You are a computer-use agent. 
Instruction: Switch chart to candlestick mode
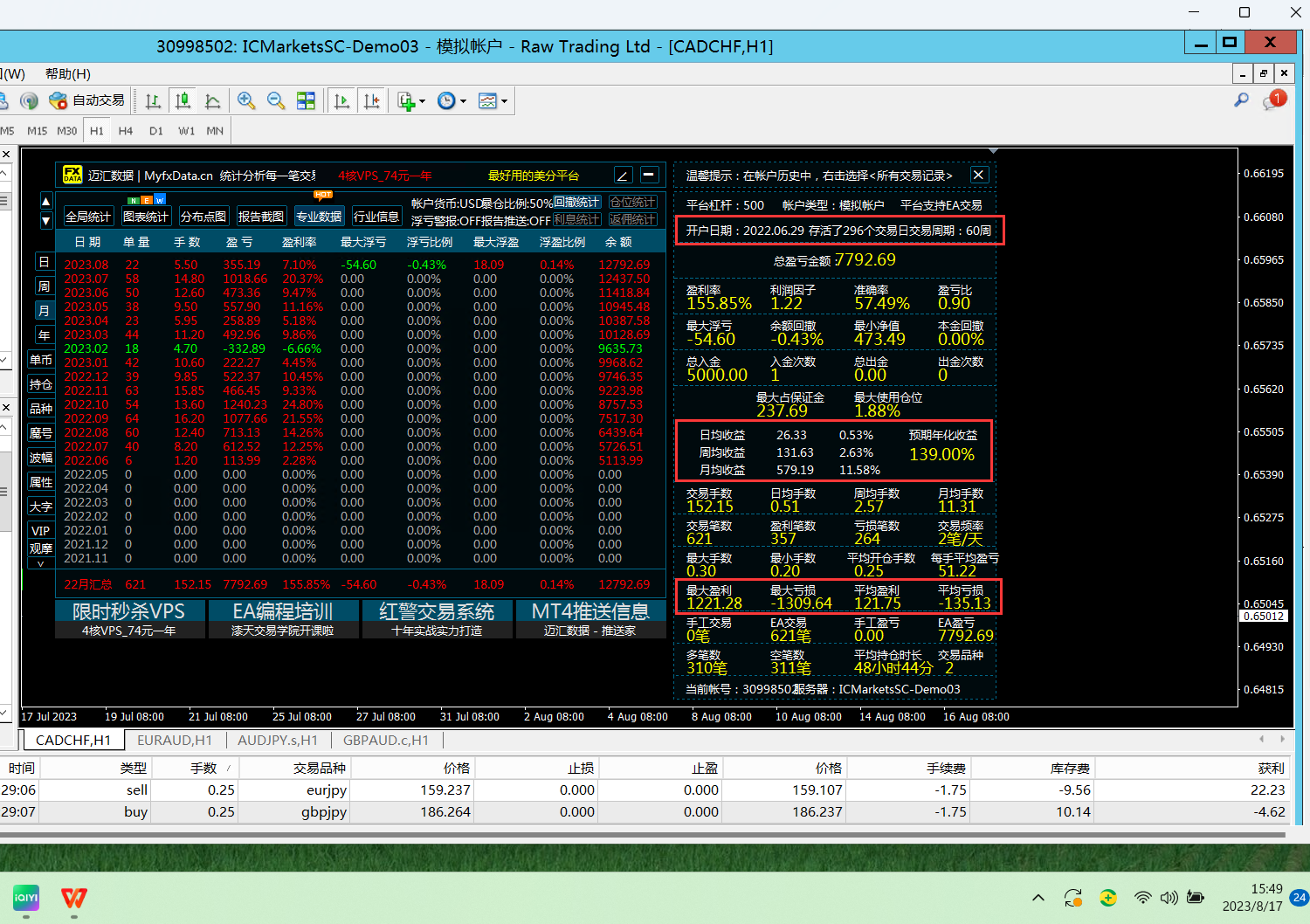pyautogui.click(x=183, y=101)
